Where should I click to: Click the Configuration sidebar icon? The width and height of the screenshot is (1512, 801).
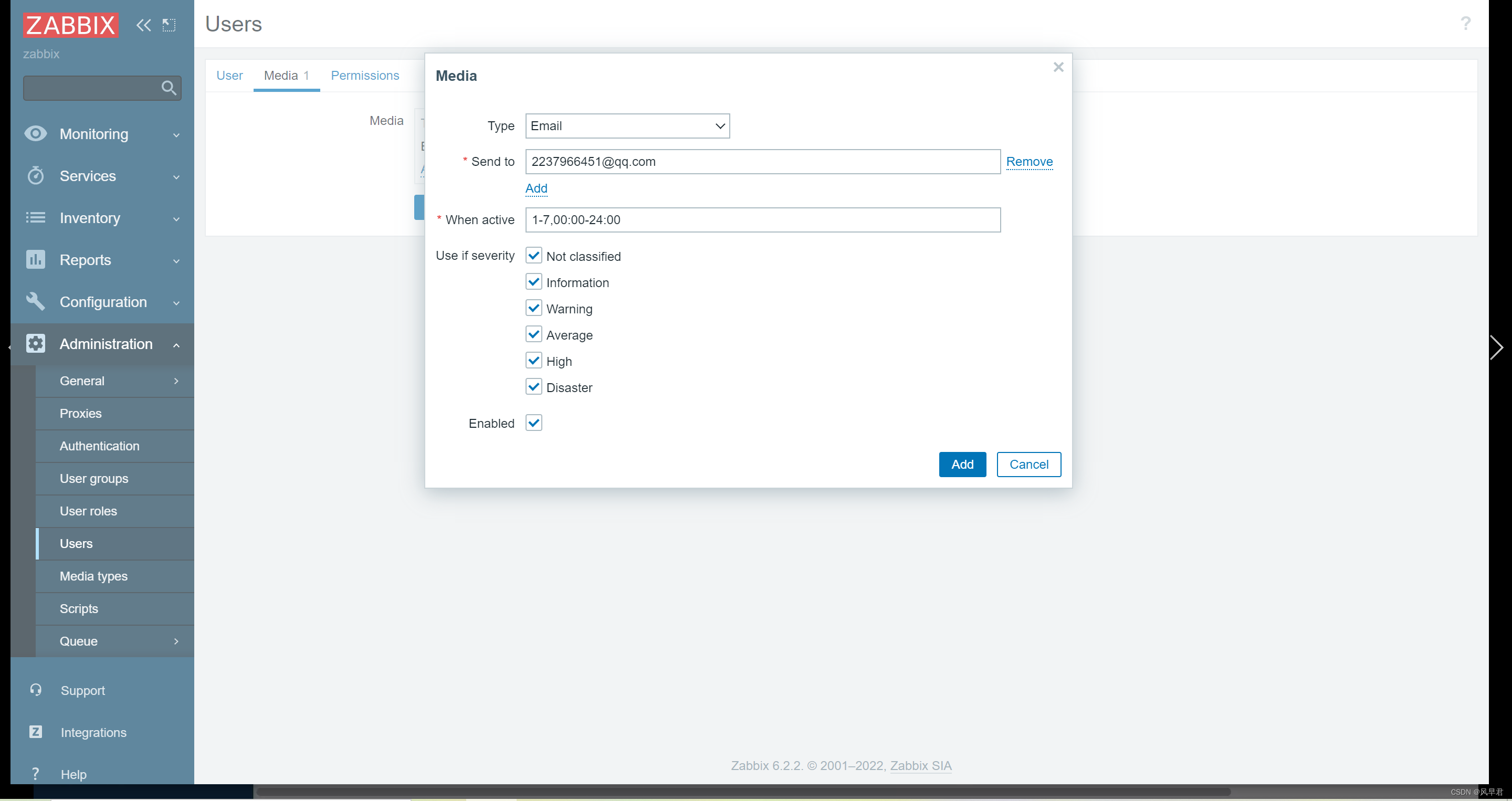[35, 302]
